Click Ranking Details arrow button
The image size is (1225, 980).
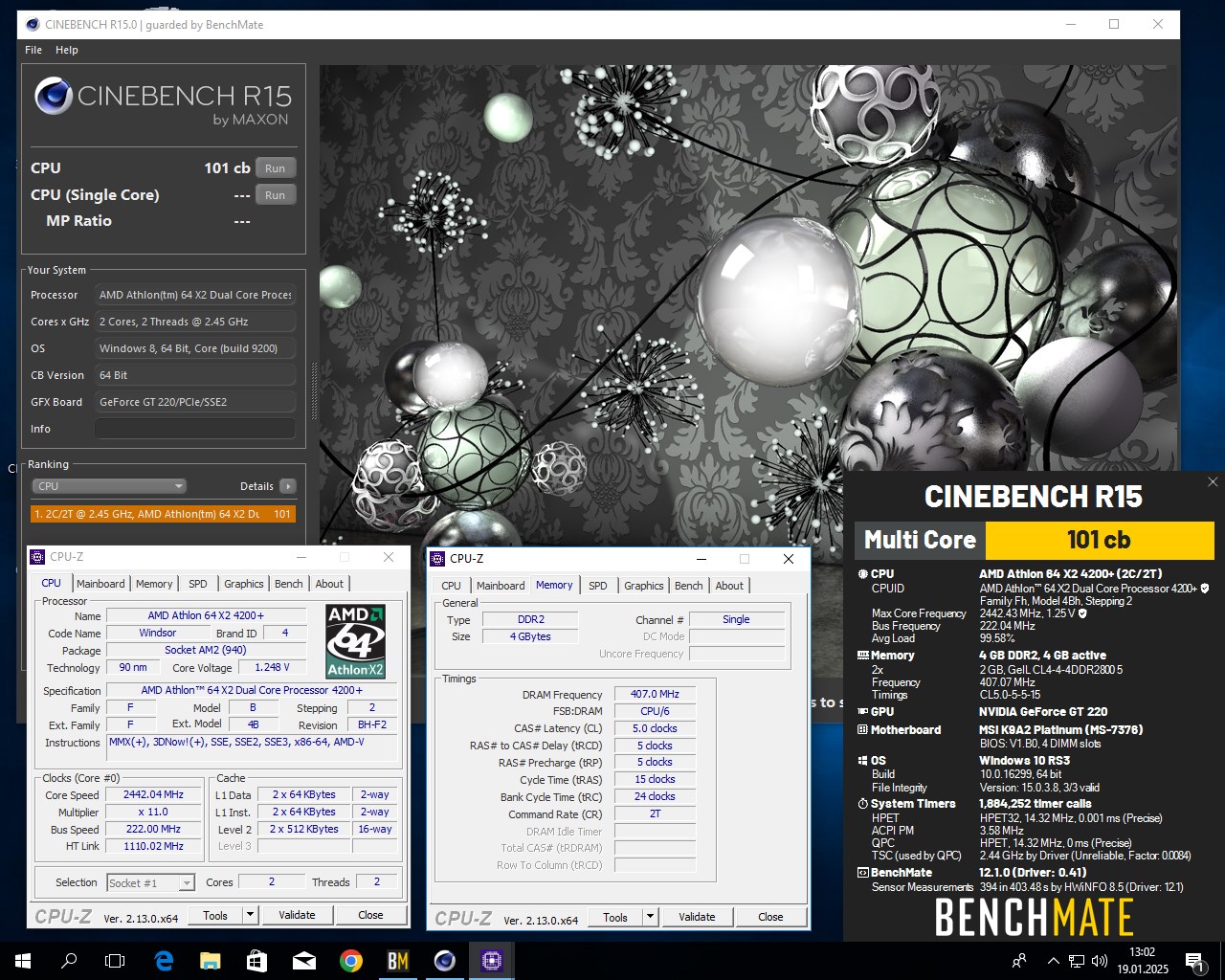pos(287,486)
